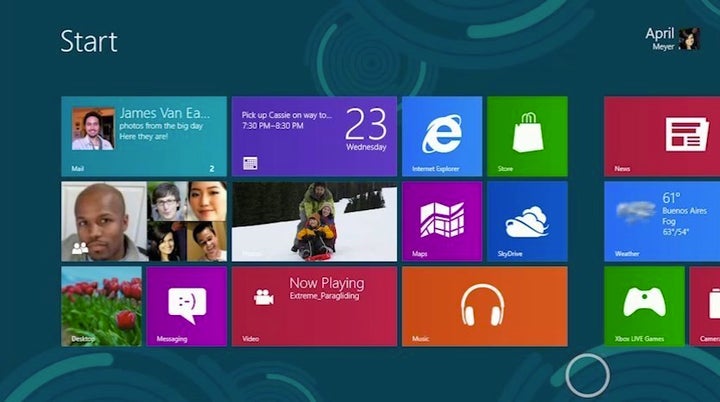
Task: Open the Messaging chat bubble tile
Action: pyautogui.click(x=186, y=306)
